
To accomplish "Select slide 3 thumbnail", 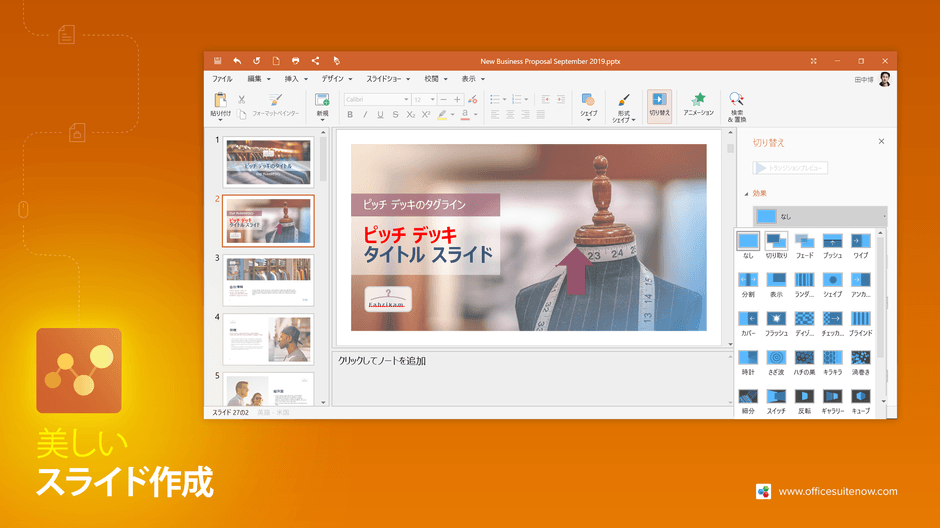I will coord(268,280).
